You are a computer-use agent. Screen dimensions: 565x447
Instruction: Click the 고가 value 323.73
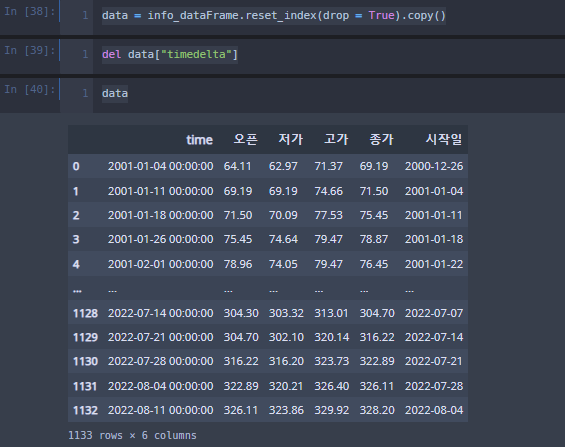(332, 361)
